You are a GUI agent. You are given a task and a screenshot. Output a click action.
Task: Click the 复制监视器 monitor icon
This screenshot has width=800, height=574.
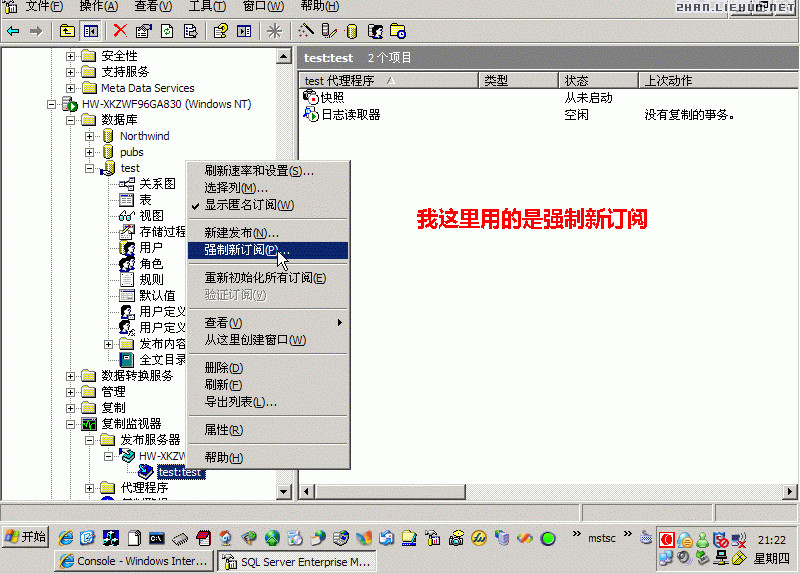(x=89, y=423)
